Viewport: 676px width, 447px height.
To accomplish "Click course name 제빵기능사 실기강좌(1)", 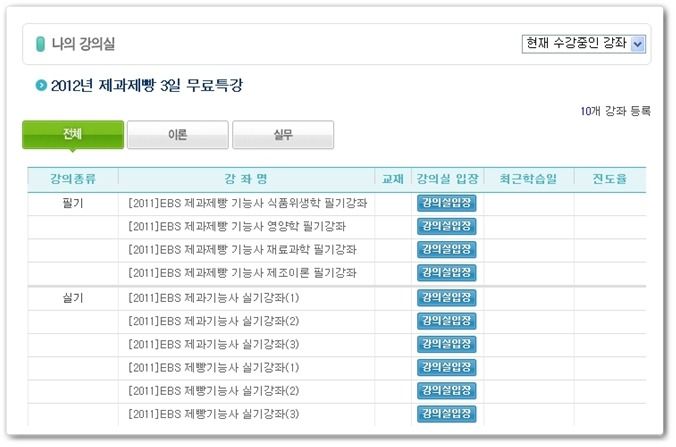I will [214, 368].
